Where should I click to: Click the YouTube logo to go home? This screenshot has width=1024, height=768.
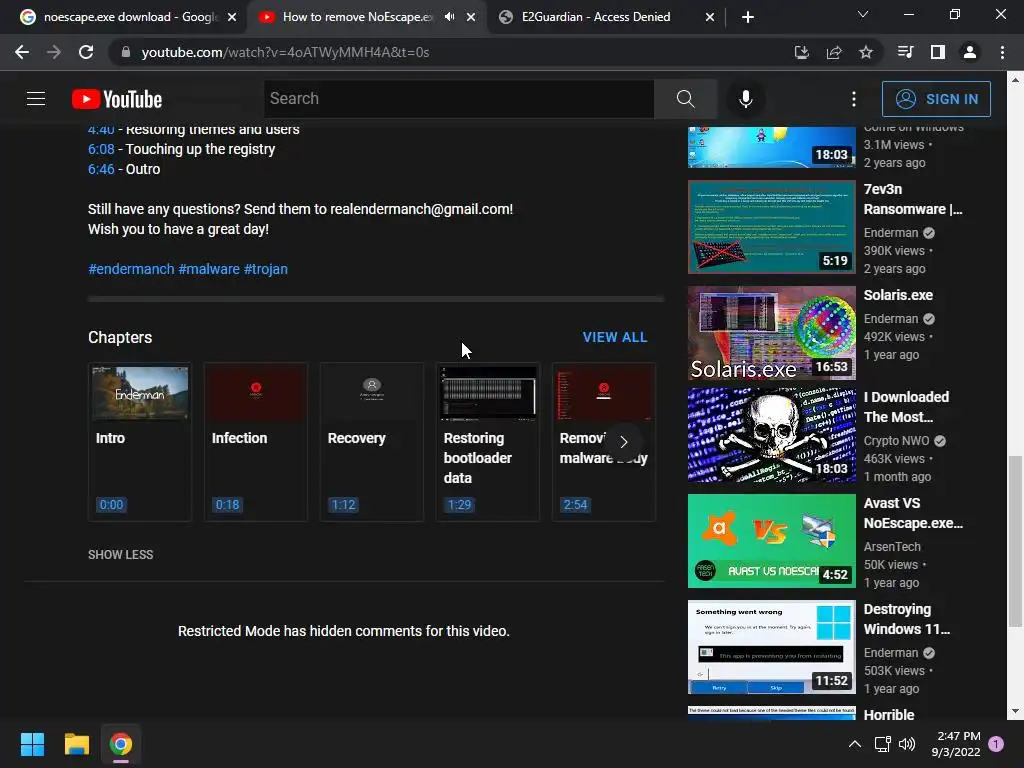click(117, 99)
